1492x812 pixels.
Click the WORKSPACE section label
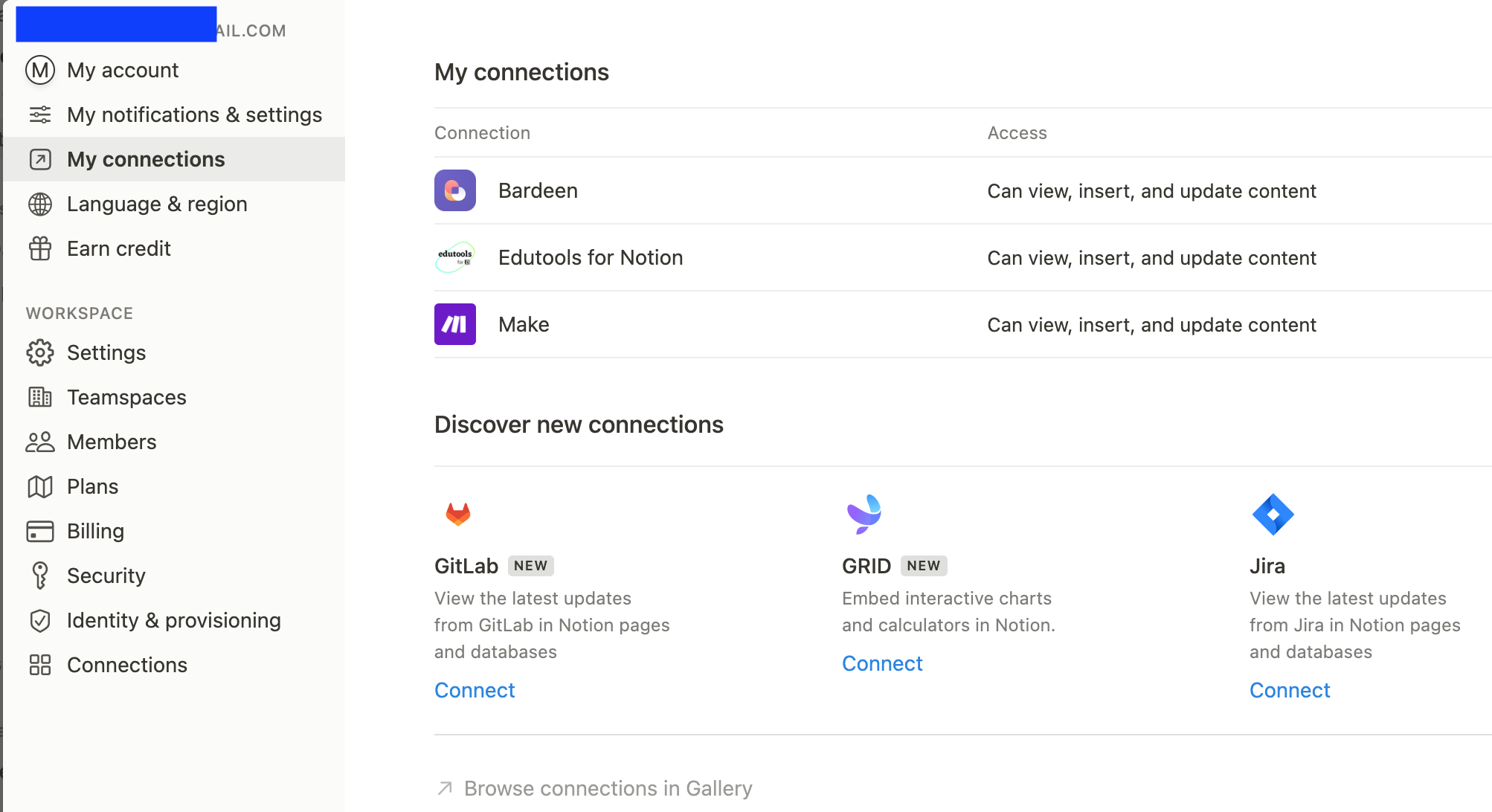point(80,313)
